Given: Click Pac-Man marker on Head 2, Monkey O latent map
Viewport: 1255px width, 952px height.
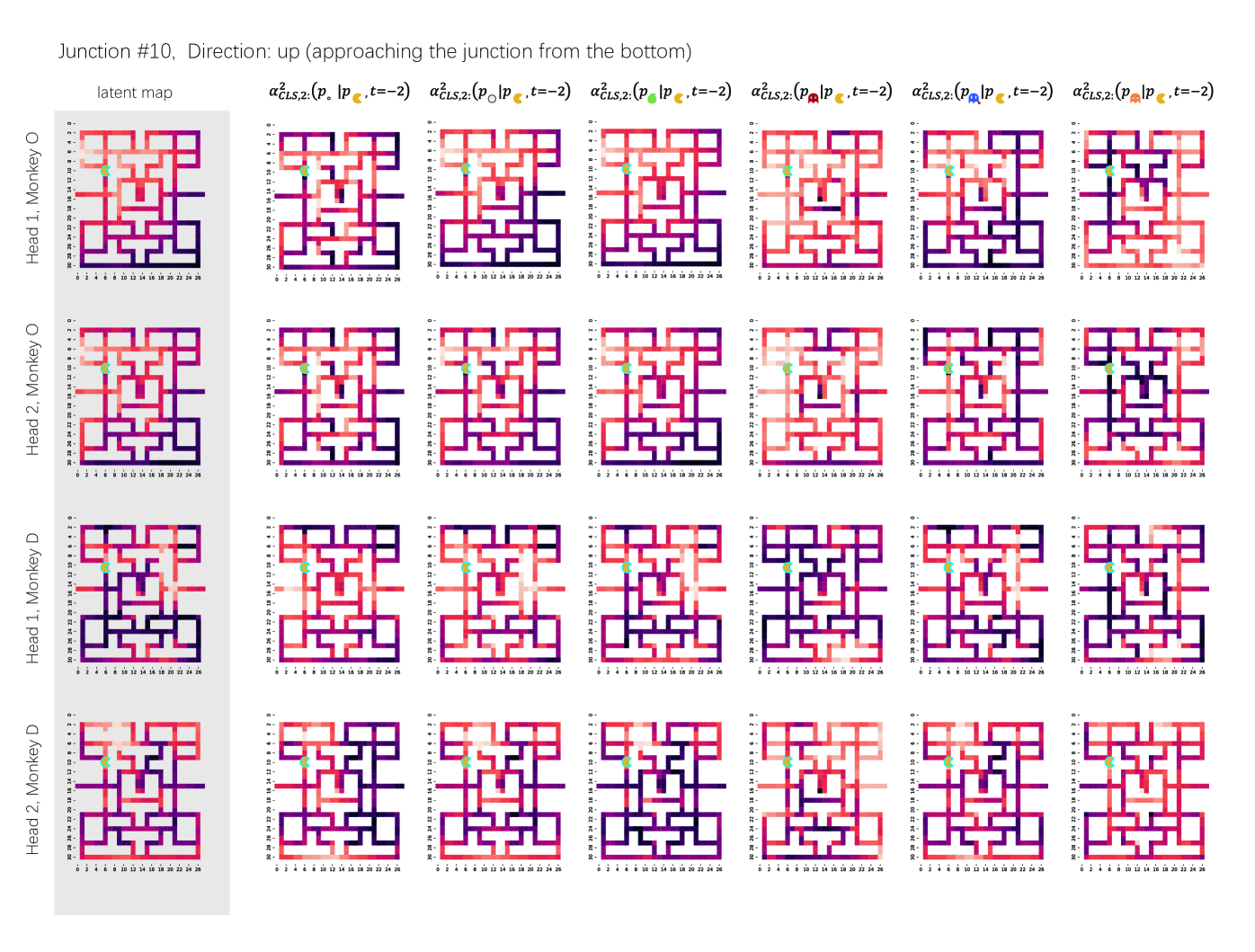Looking at the screenshot, I should click(106, 368).
